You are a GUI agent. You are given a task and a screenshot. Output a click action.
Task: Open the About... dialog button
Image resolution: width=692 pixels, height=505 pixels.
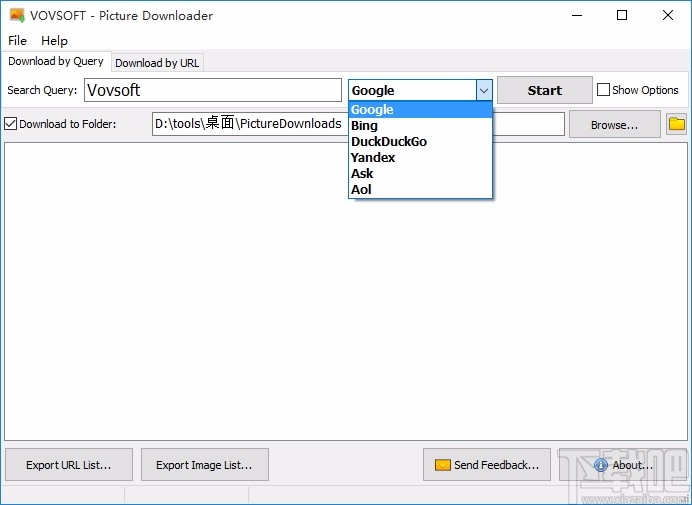tap(623, 465)
